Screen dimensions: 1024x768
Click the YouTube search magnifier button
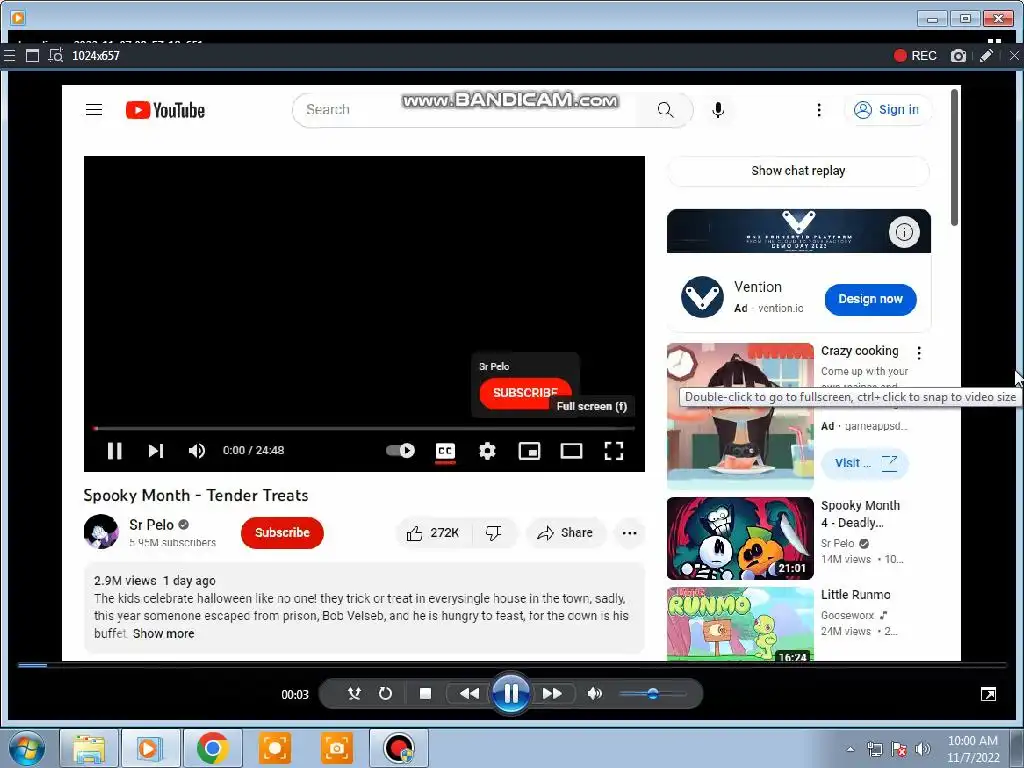click(665, 110)
